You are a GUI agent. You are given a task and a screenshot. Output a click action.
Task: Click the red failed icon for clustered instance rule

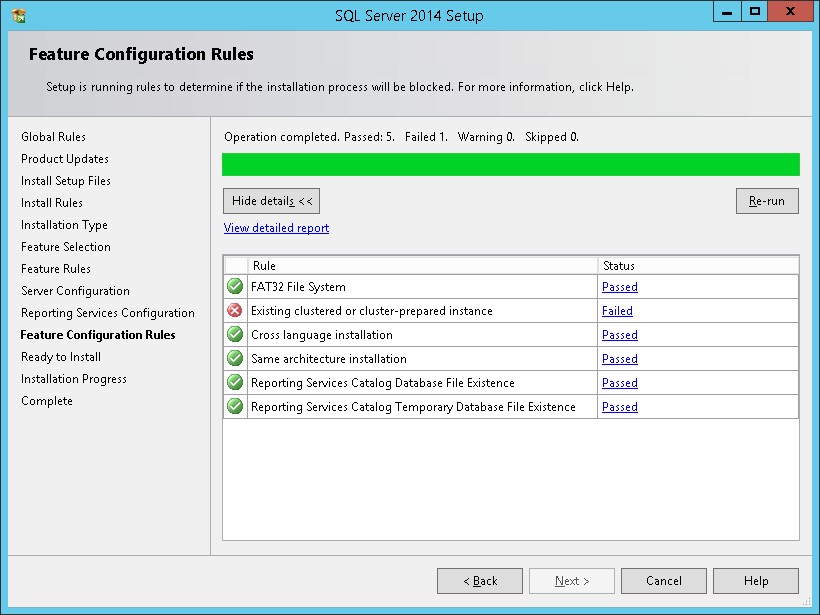pos(235,310)
